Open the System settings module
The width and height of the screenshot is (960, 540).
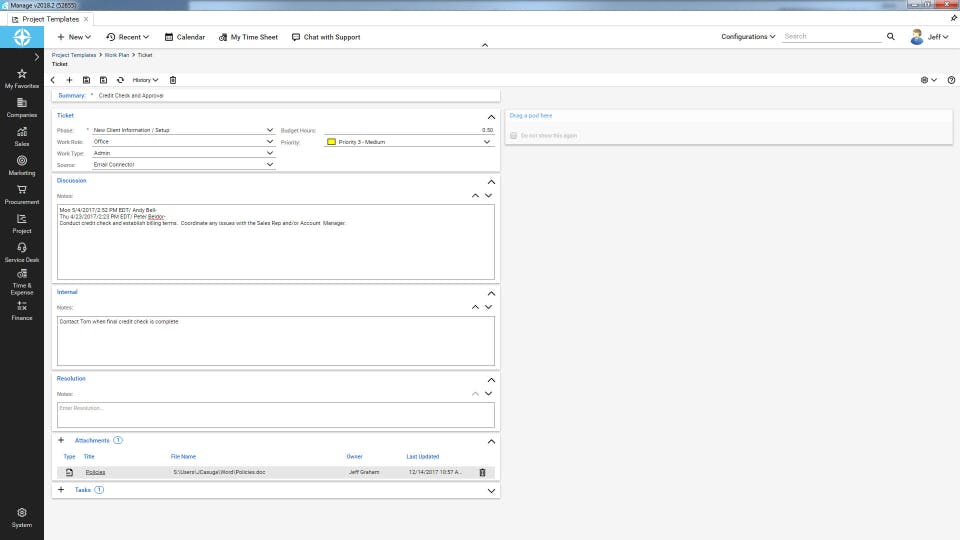[21, 517]
